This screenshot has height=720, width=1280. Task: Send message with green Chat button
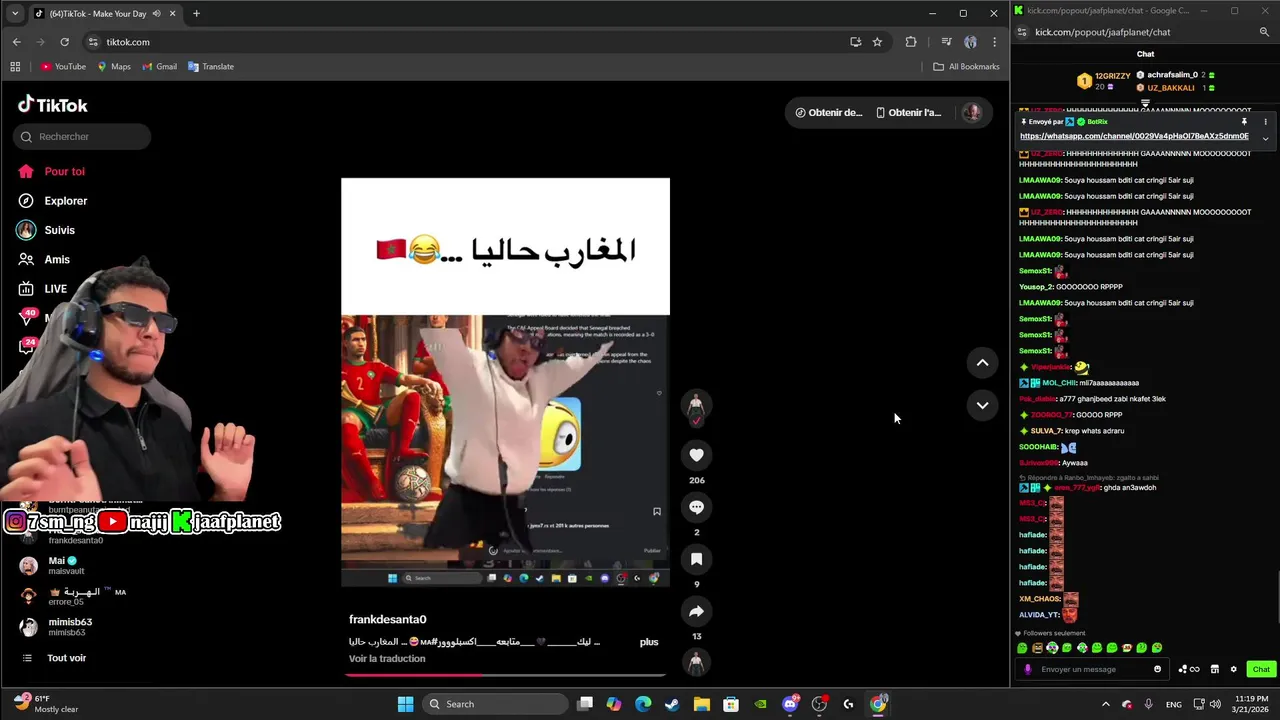(x=1261, y=669)
